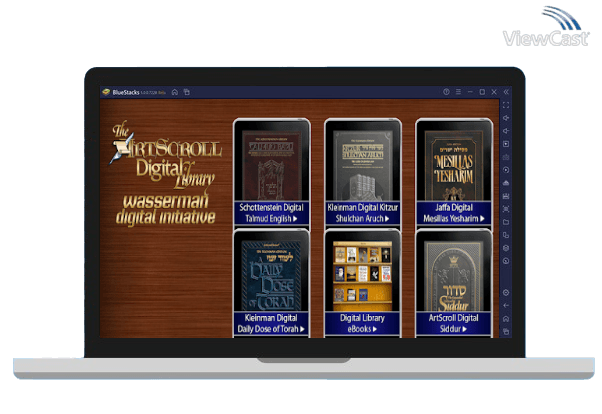Enter fullscreen mode from the side toolbar

coord(506,105)
